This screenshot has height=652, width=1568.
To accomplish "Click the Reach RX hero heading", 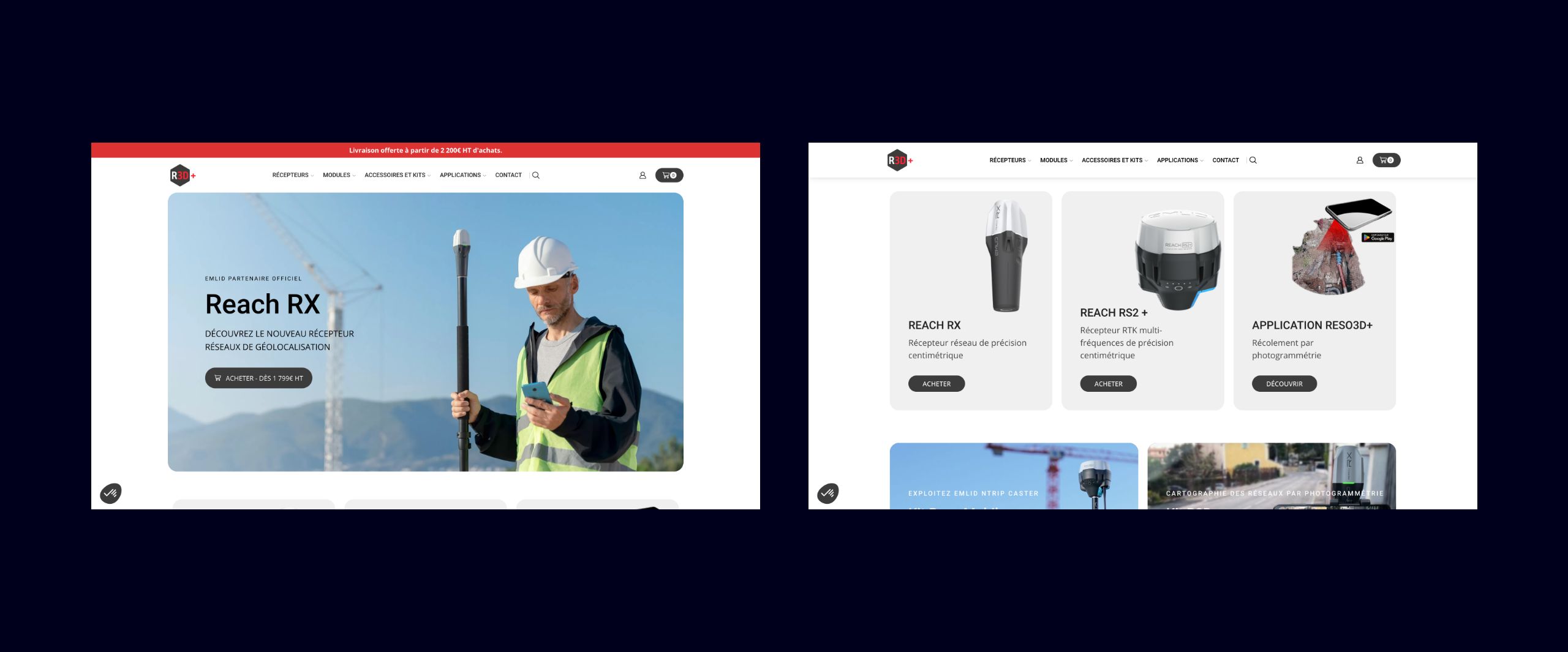I will [x=263, y=304].
